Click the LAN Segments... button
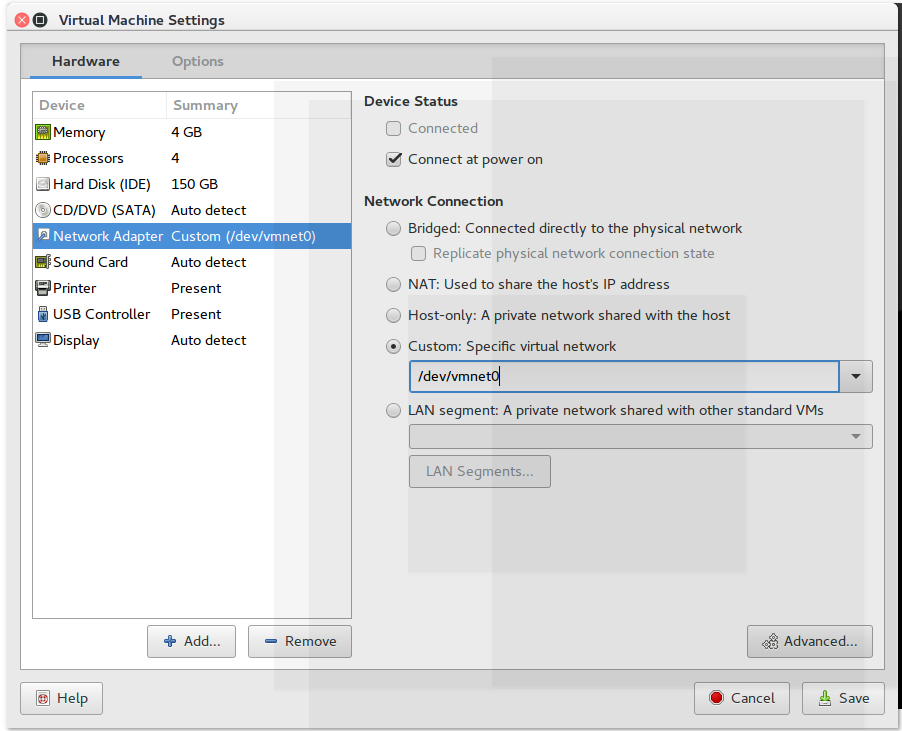This screenshot has height=731, width=902. [480, 472]
